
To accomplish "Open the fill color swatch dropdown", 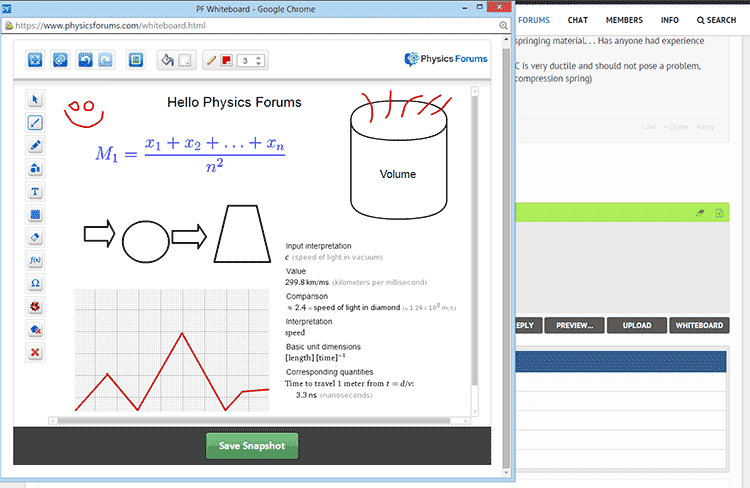I will click(185, 60).
